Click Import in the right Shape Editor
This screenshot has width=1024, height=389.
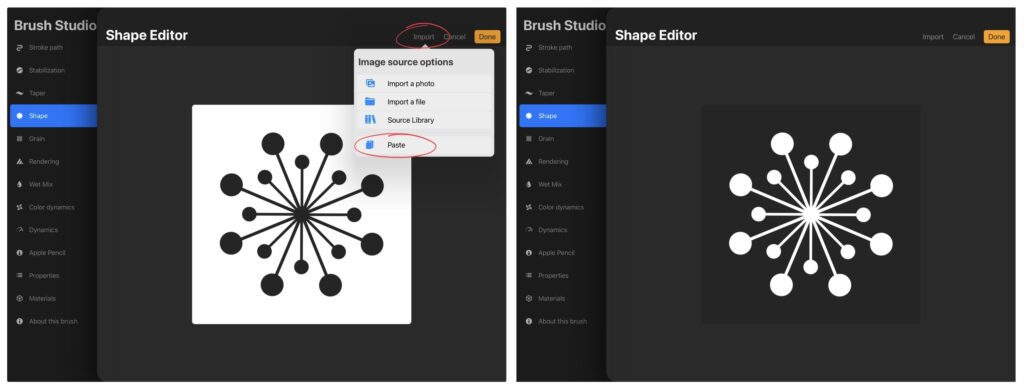(x=933, y=37)
